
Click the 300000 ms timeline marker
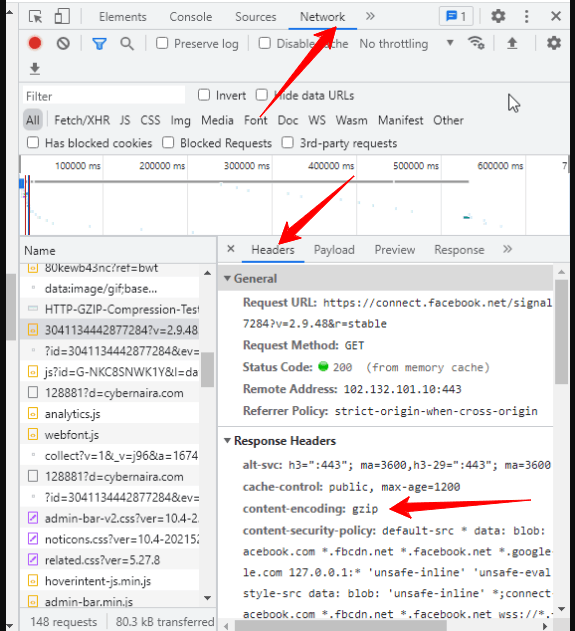click(247, 165)
